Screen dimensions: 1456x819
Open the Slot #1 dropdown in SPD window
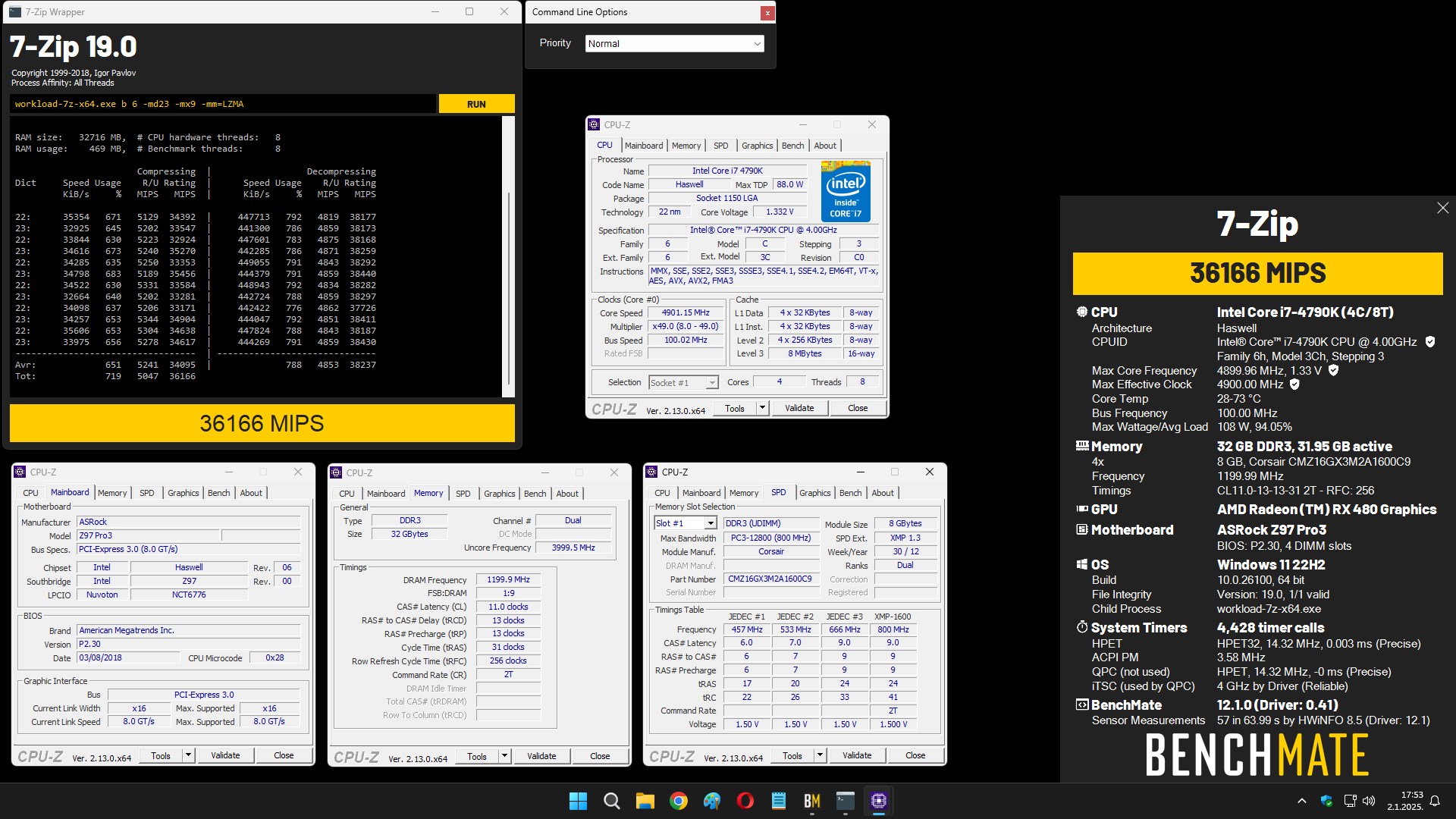686,523
